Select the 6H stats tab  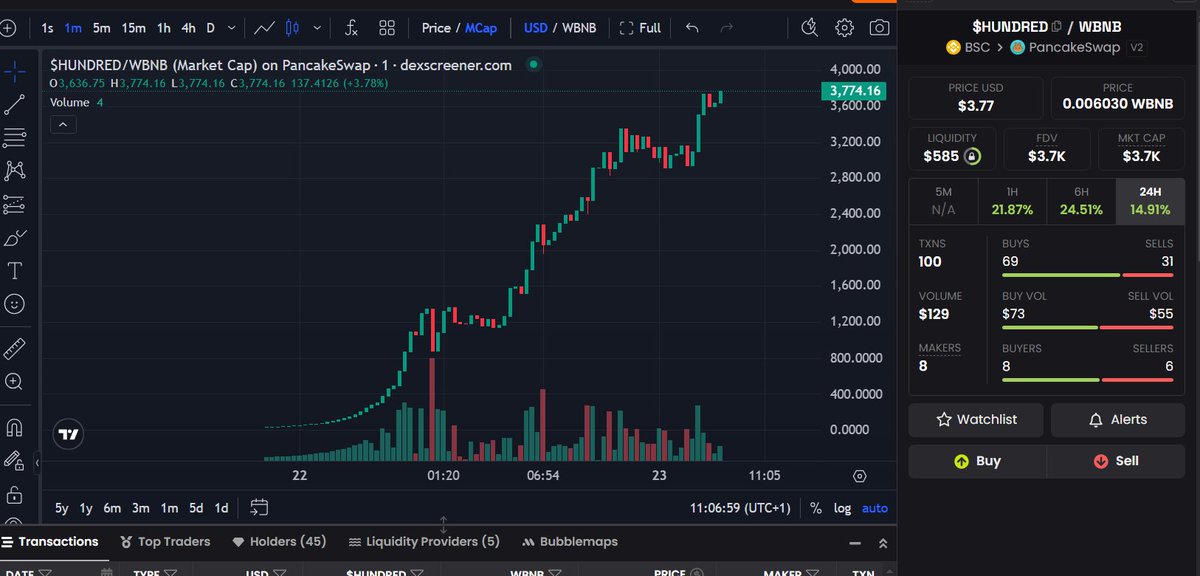(x=1080, y=201)
